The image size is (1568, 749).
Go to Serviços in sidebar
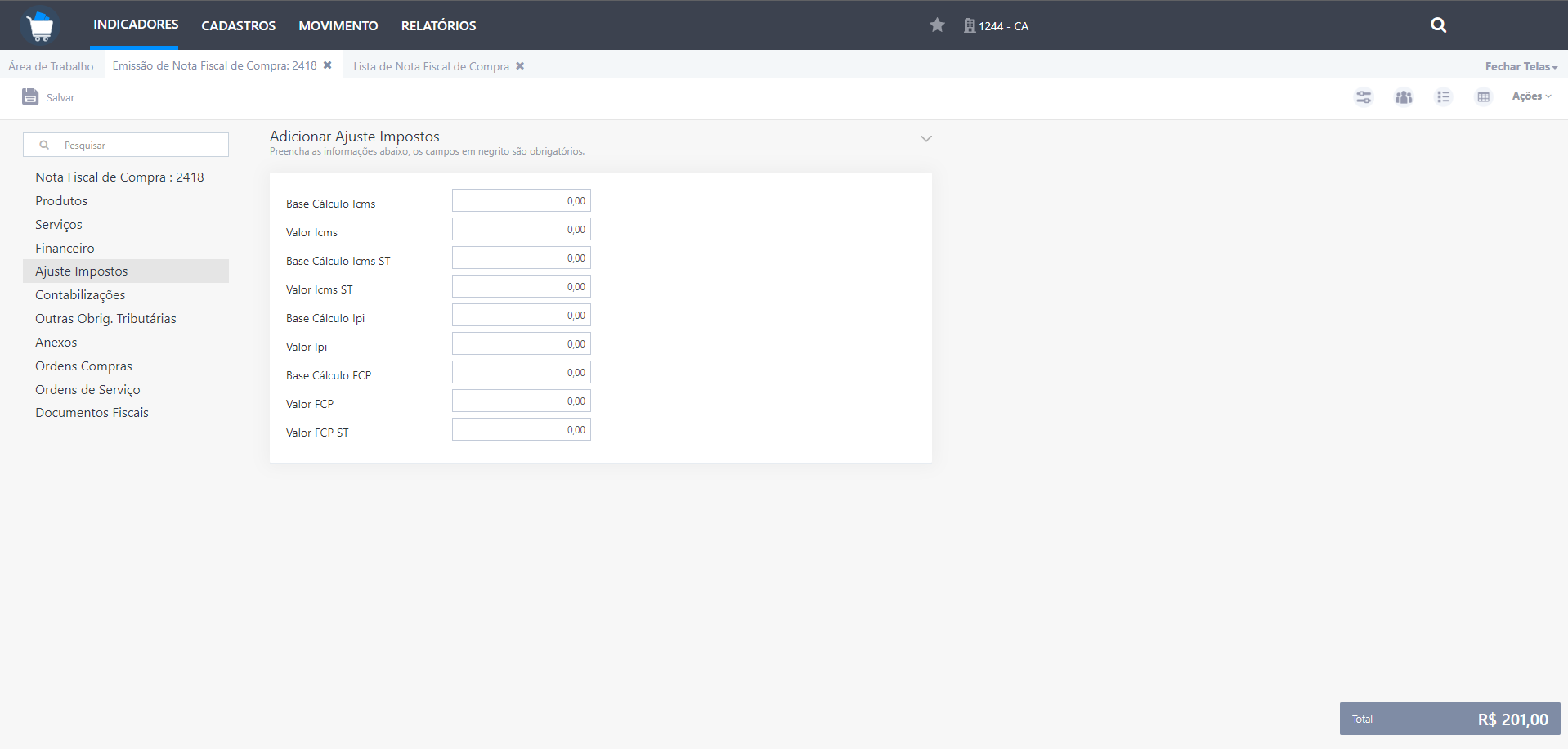point(59,224)
